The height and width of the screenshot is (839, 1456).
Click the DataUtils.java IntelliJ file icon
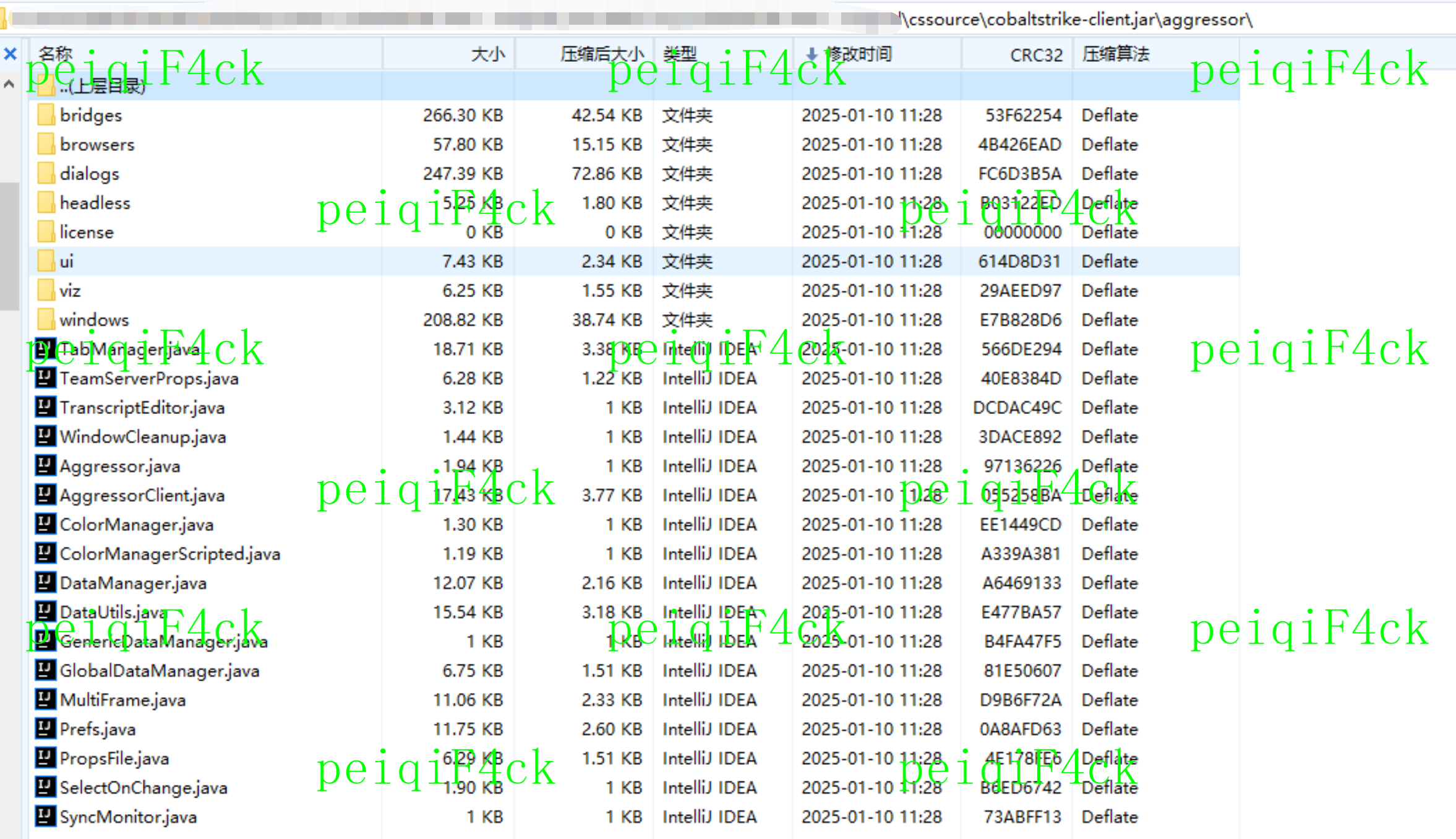45,611
